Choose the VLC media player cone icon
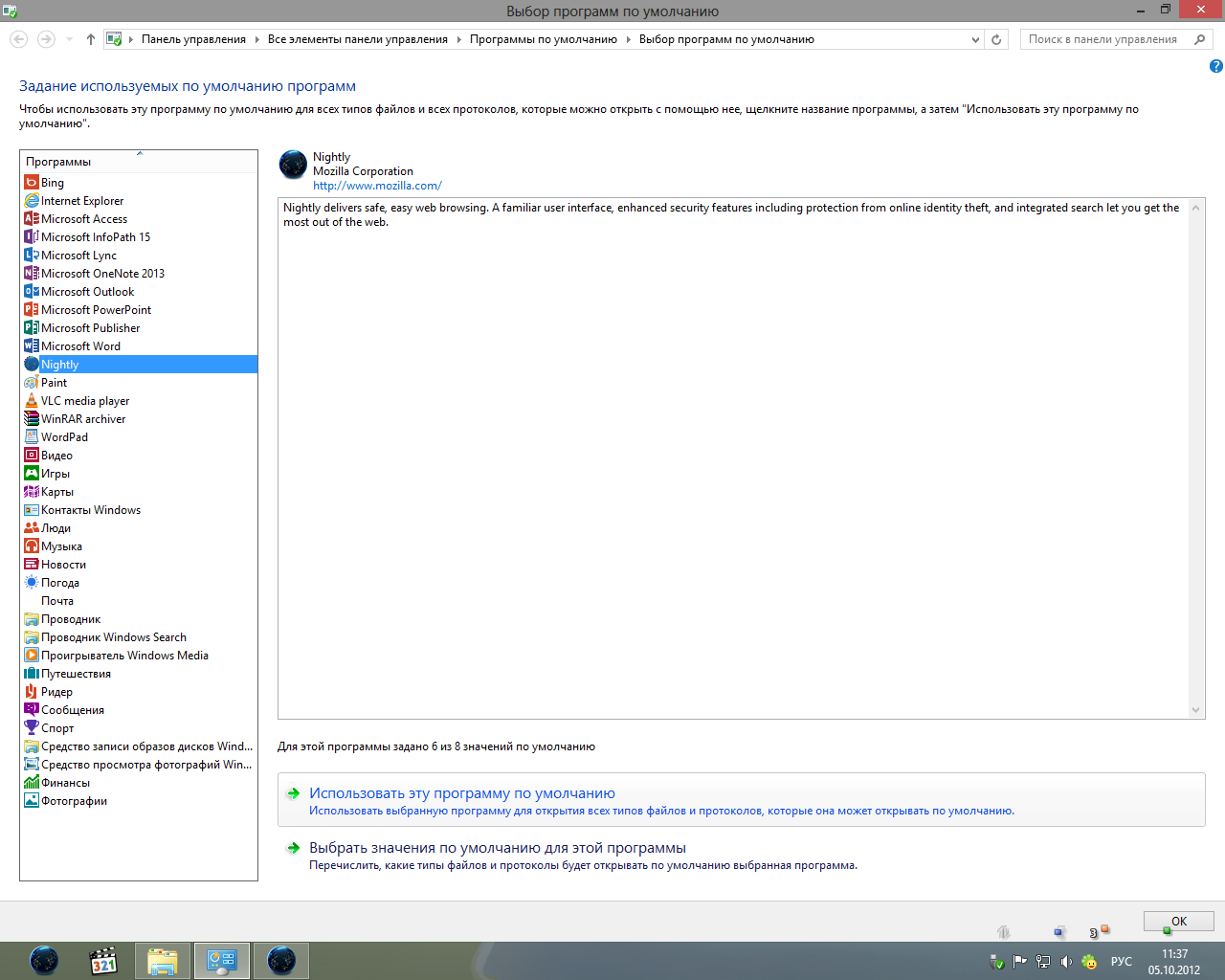1225x980 pixels. 32,401
